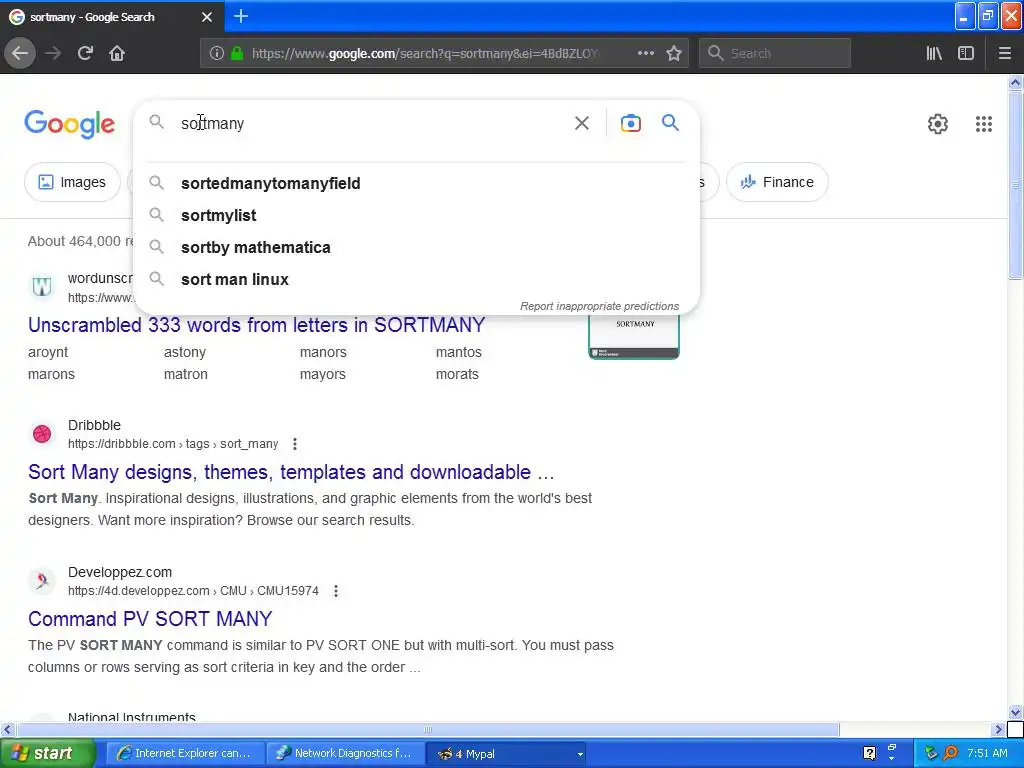This screenshot has width=1024, height=768.
Task: Choose suggestion sortedmanytomanyfield
Action: 417,184
